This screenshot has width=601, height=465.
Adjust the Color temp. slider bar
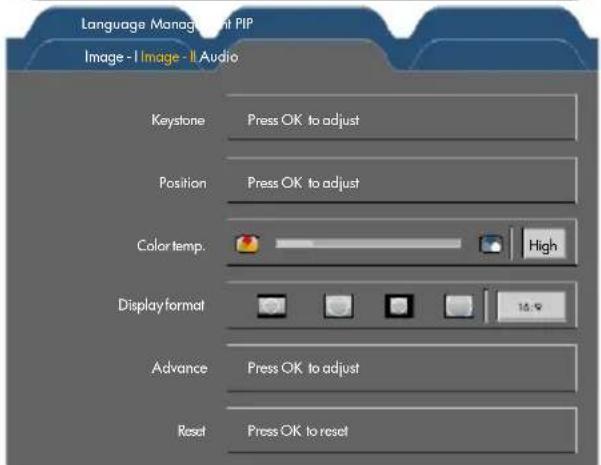[368, 244]
